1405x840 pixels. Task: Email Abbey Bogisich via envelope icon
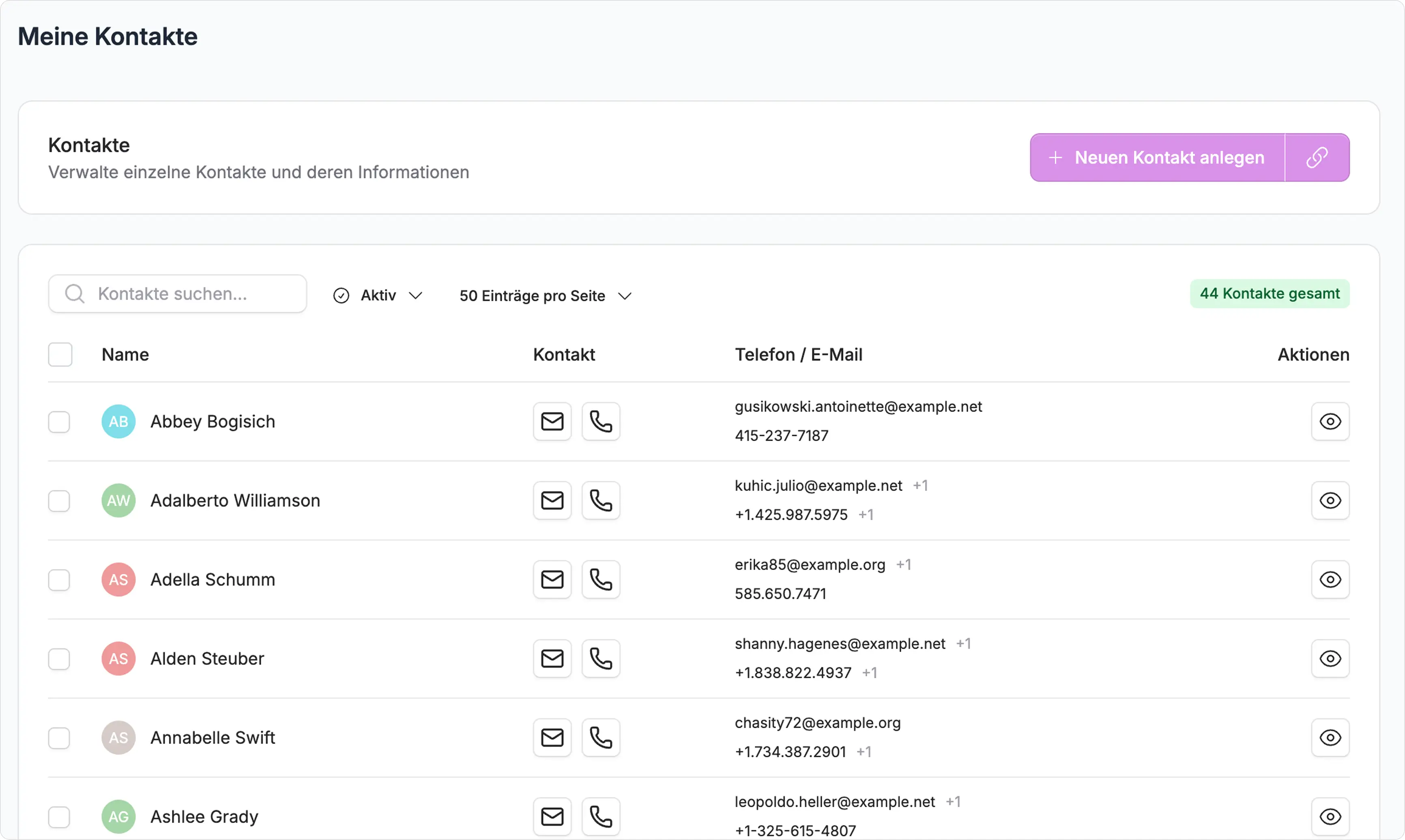[x=552, y=422]
